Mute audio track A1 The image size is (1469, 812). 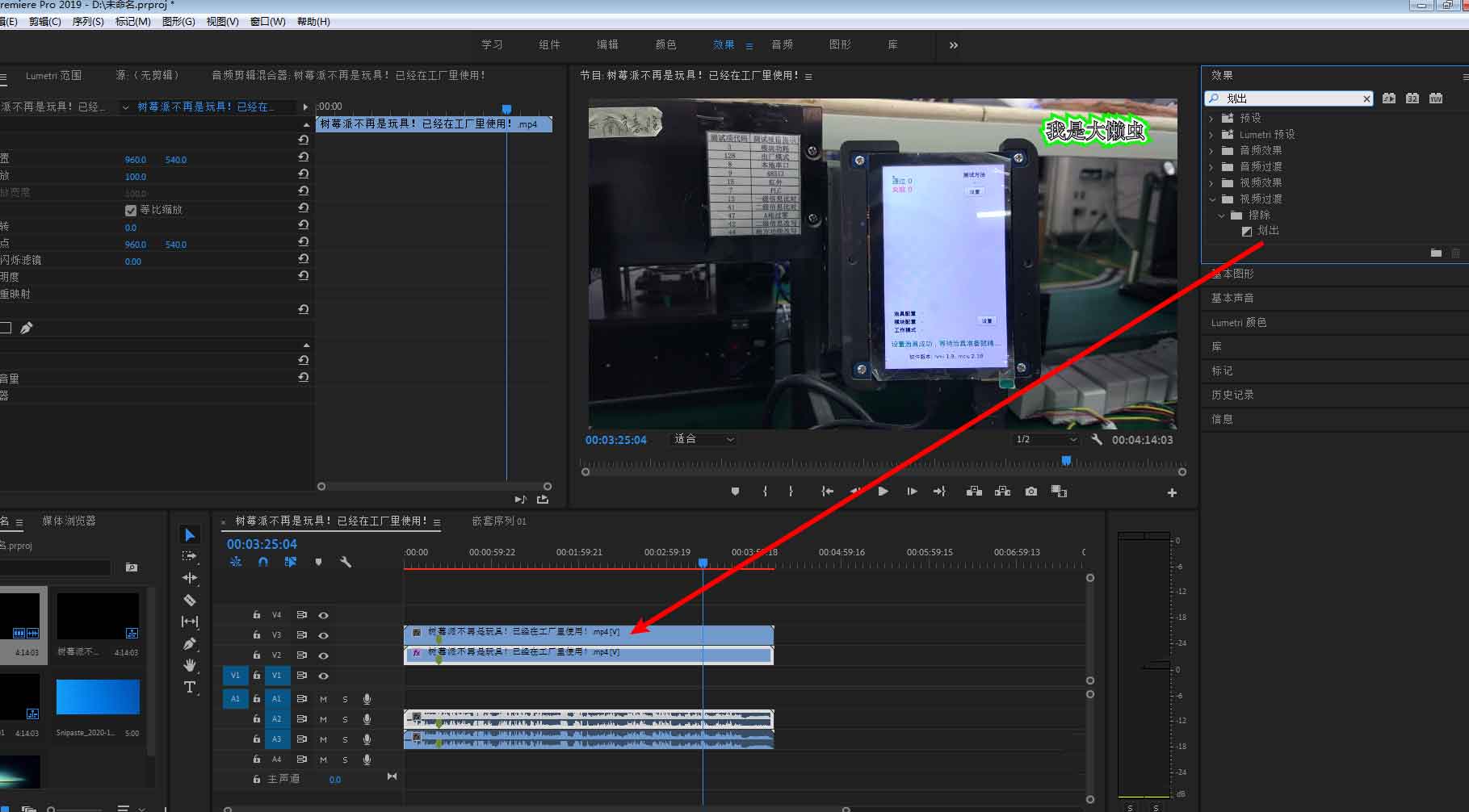click(x=323, y=699)
